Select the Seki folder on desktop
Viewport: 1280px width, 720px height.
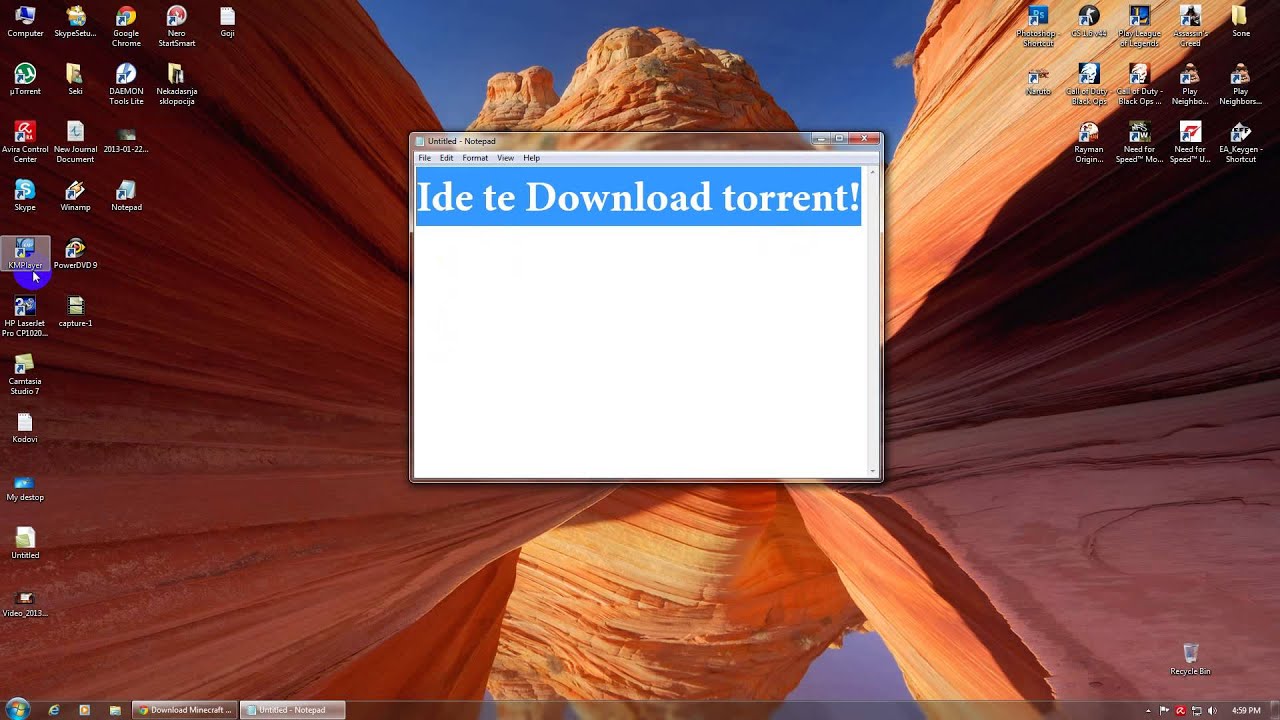point(75,80)
